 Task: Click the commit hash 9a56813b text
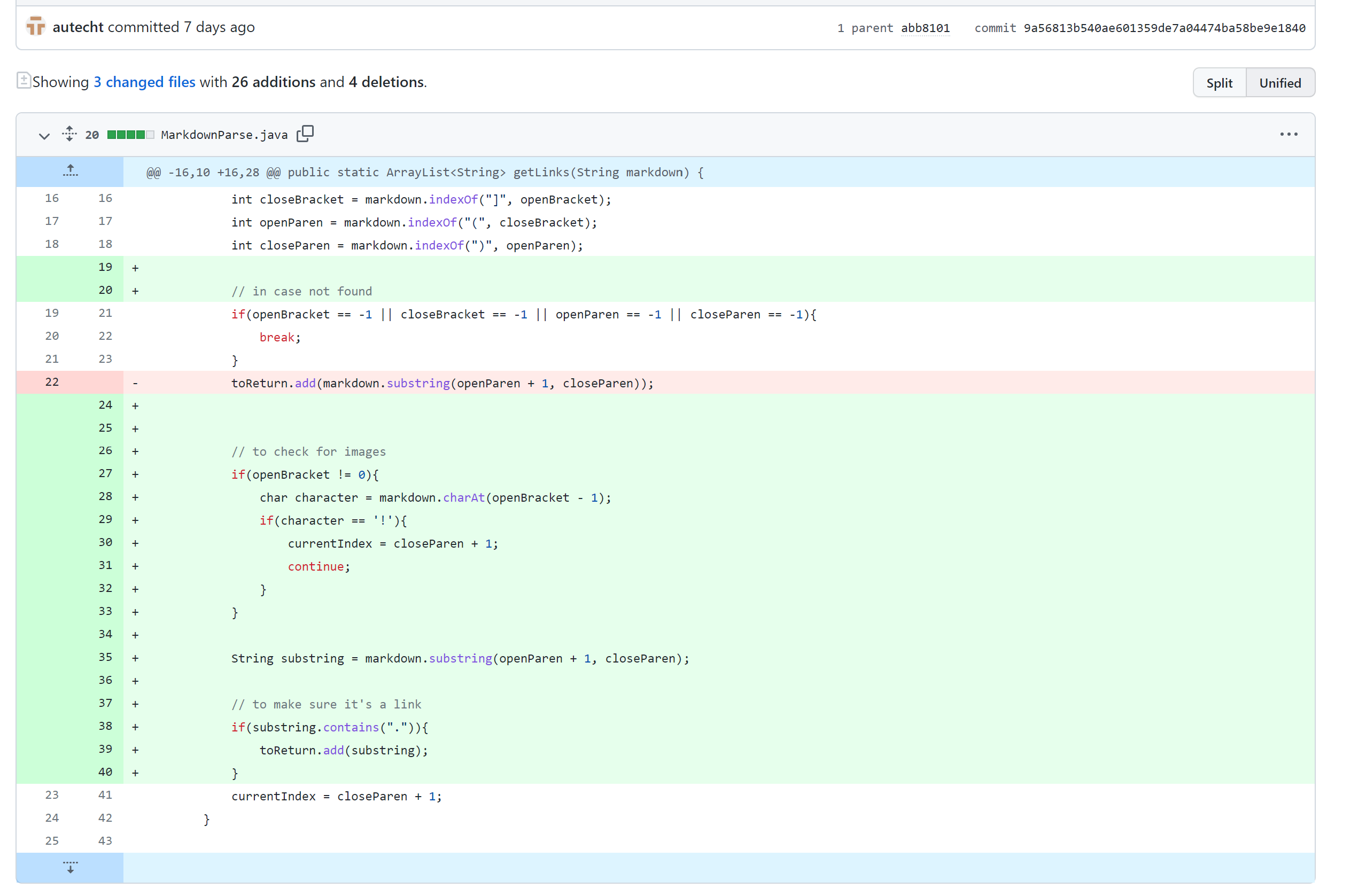tap(1164, 28)
